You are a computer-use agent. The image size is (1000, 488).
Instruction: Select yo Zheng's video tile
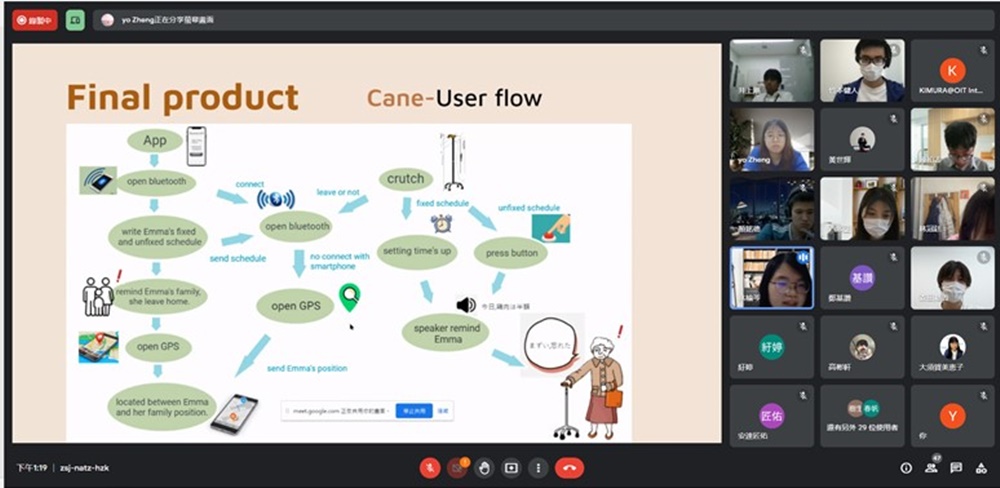(770, 140)
